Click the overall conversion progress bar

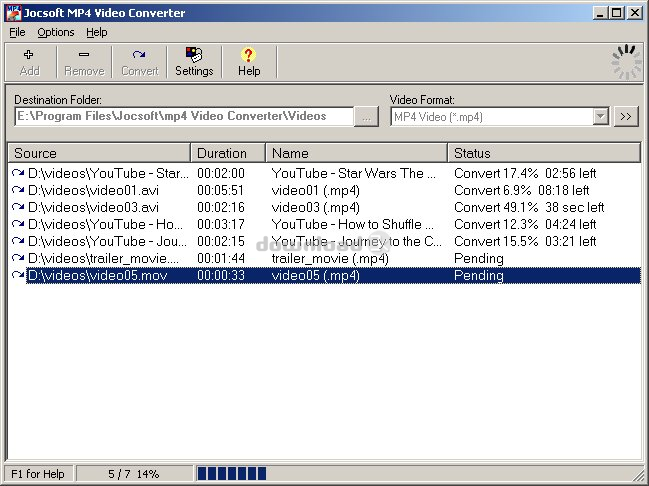pyautogui.click(x=414, y=473)
